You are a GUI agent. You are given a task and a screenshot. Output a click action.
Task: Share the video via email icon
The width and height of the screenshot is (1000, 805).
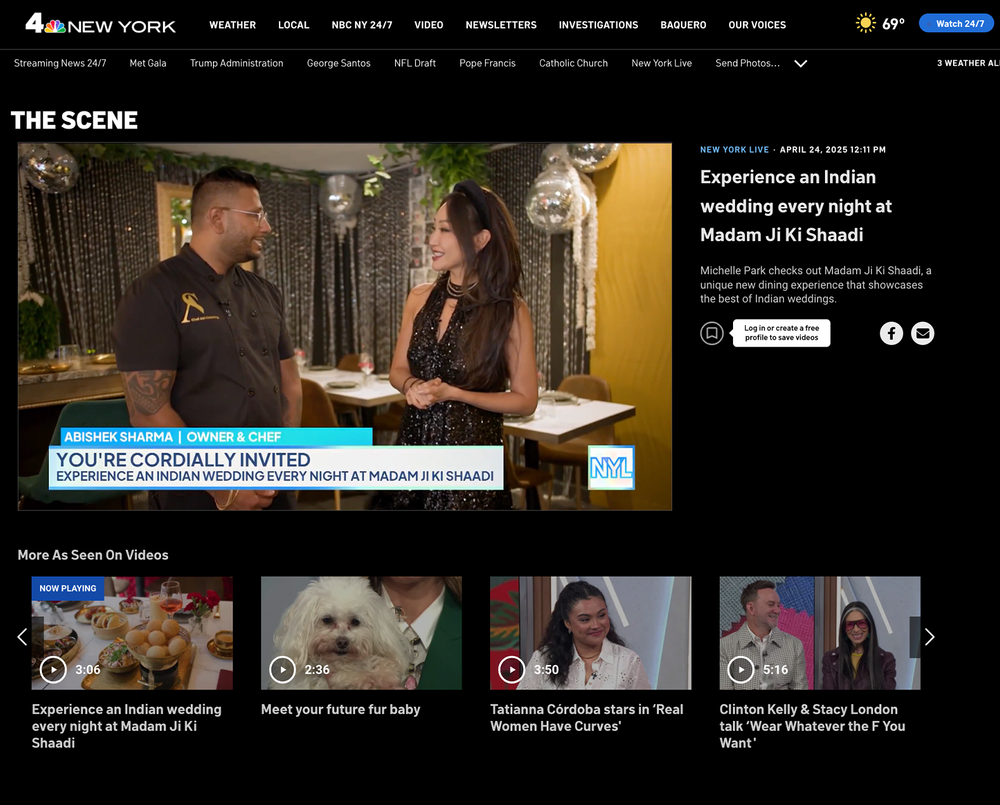click(922, 333)
